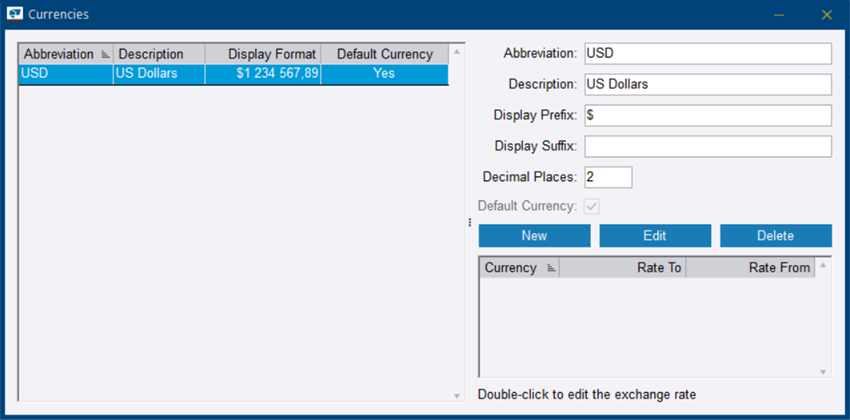Minimize the Currencies window

coord(779,14)
